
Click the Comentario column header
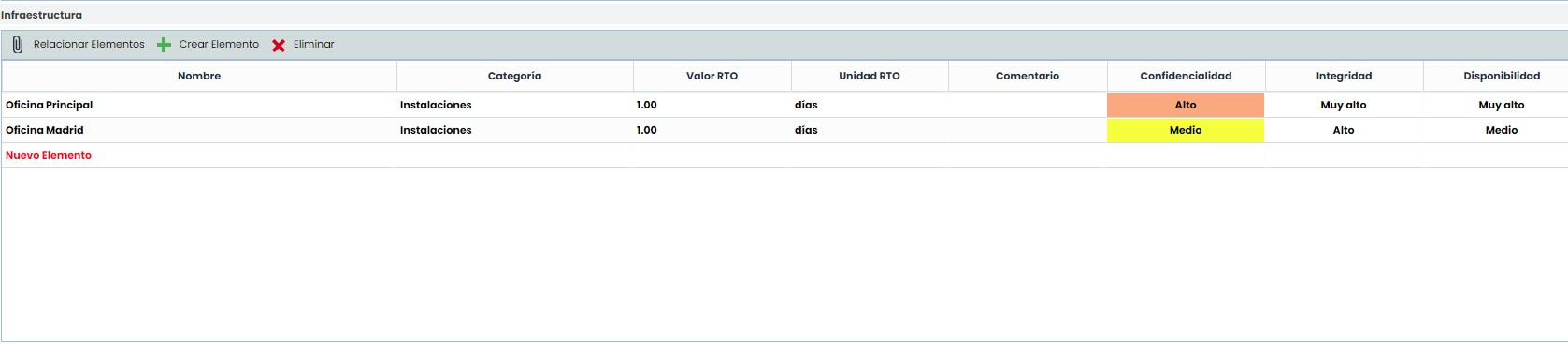click(x=1028, y=76)
